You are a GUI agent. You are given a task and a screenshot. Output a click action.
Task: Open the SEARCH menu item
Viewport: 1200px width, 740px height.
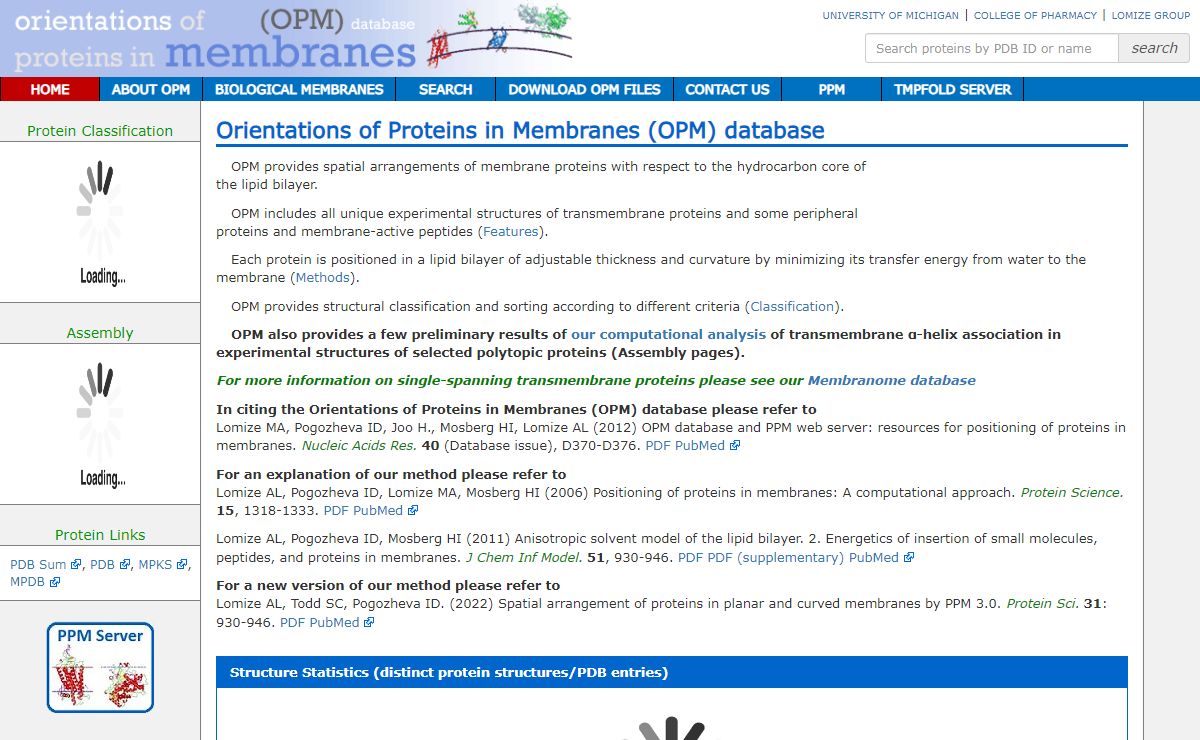pos(446,89)
